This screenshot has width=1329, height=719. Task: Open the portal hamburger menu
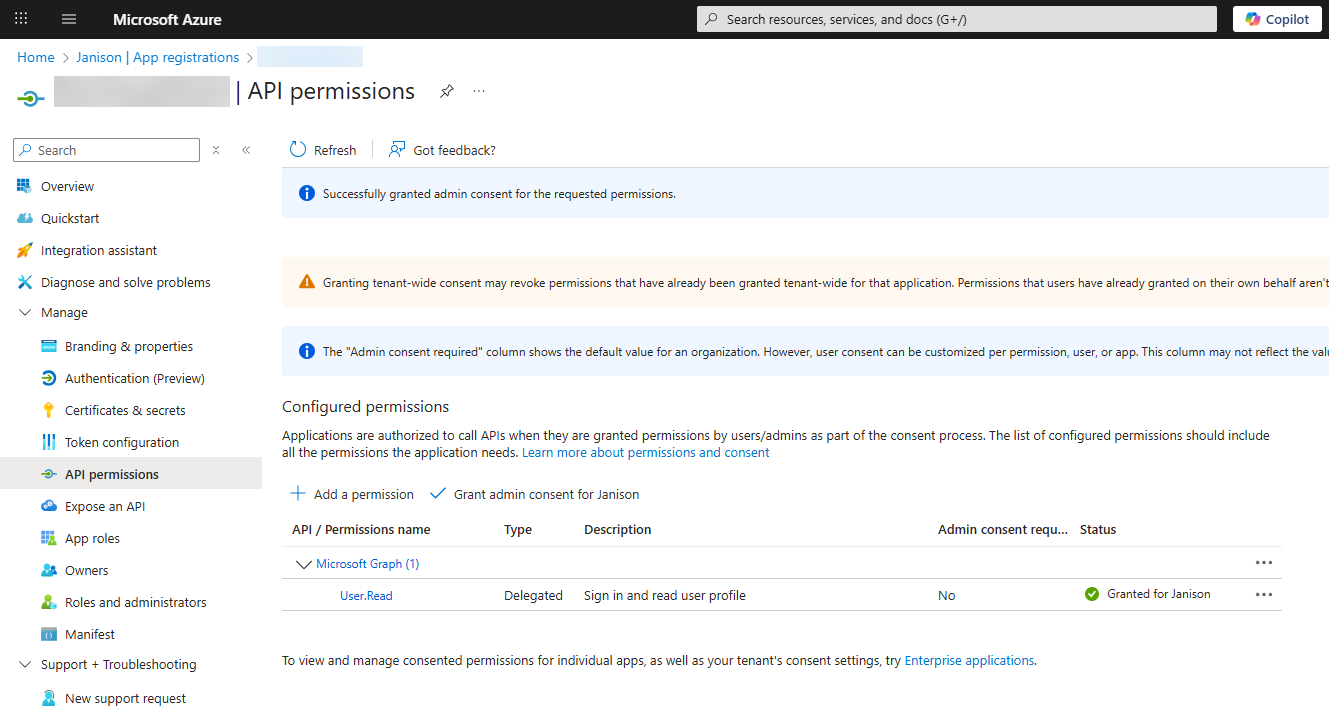69,19
